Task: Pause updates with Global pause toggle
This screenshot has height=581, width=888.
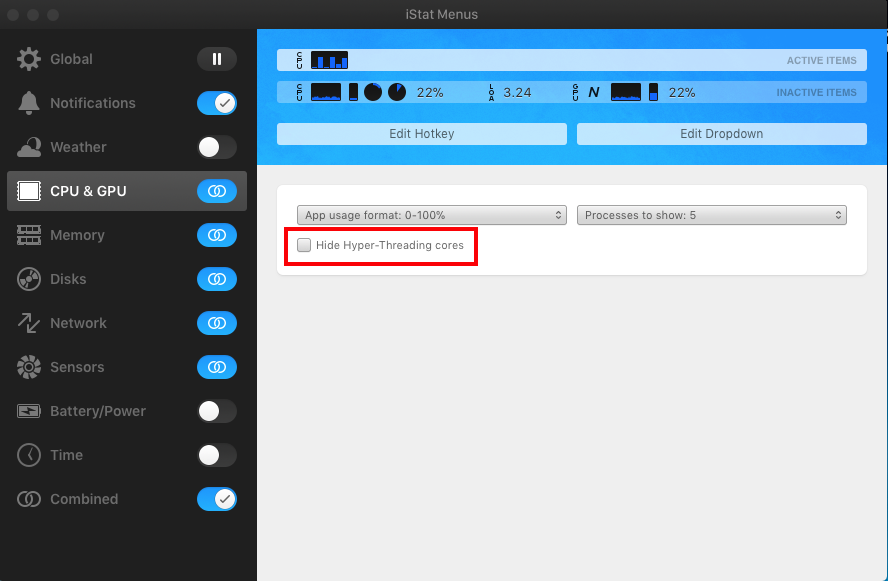Action: coord(217,59)
